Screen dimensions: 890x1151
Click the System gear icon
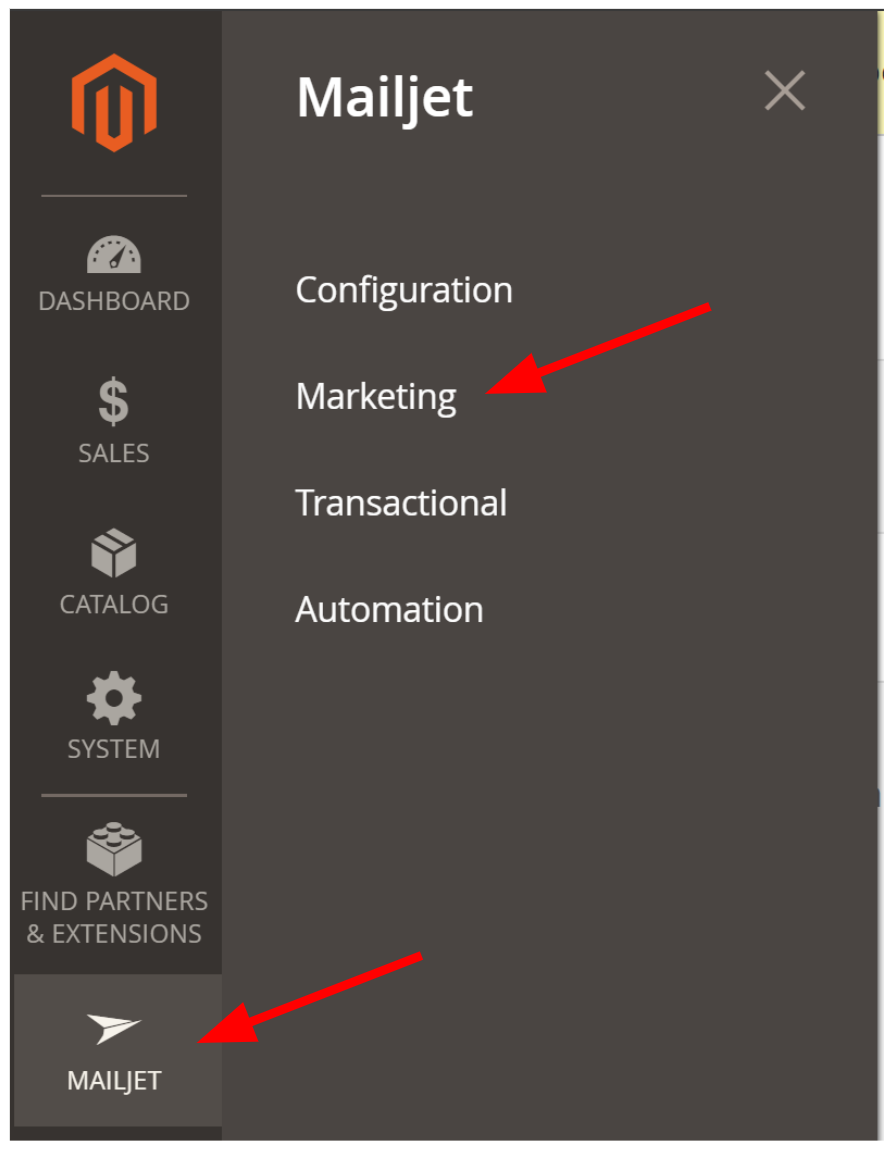[x=114, y=697]
